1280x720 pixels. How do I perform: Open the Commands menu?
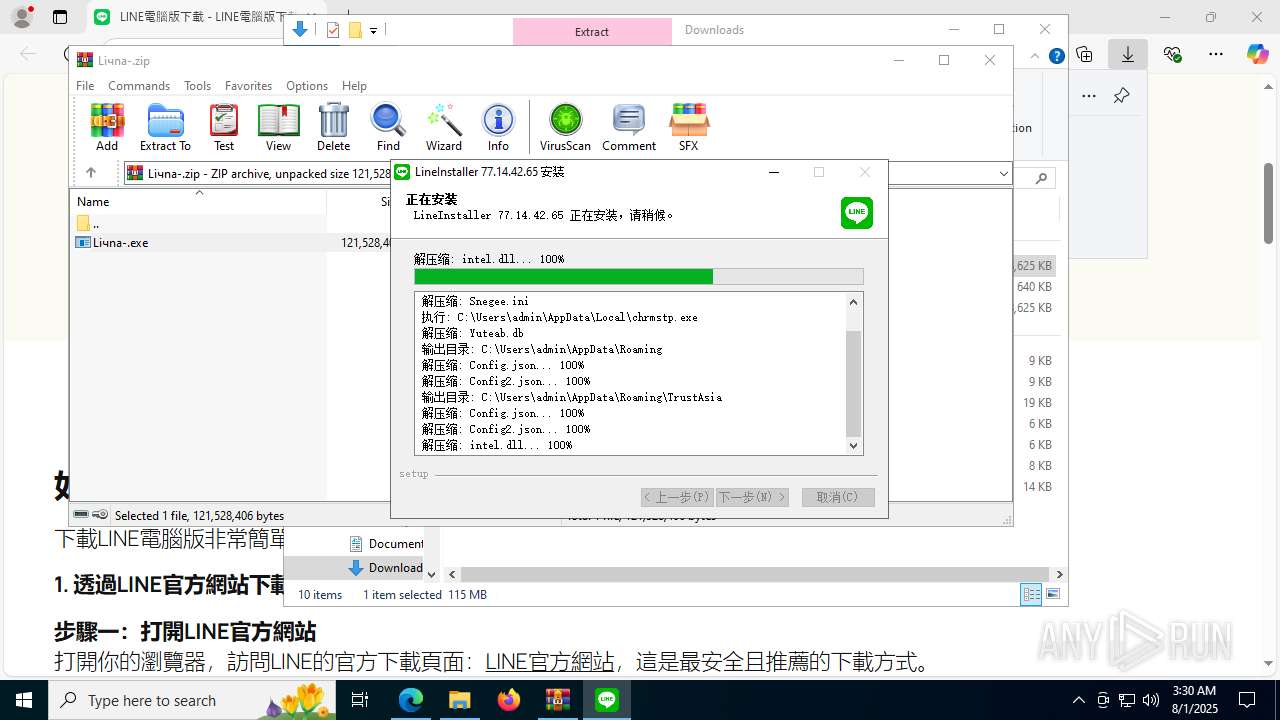pyautogui.click(x=139, y=86)
